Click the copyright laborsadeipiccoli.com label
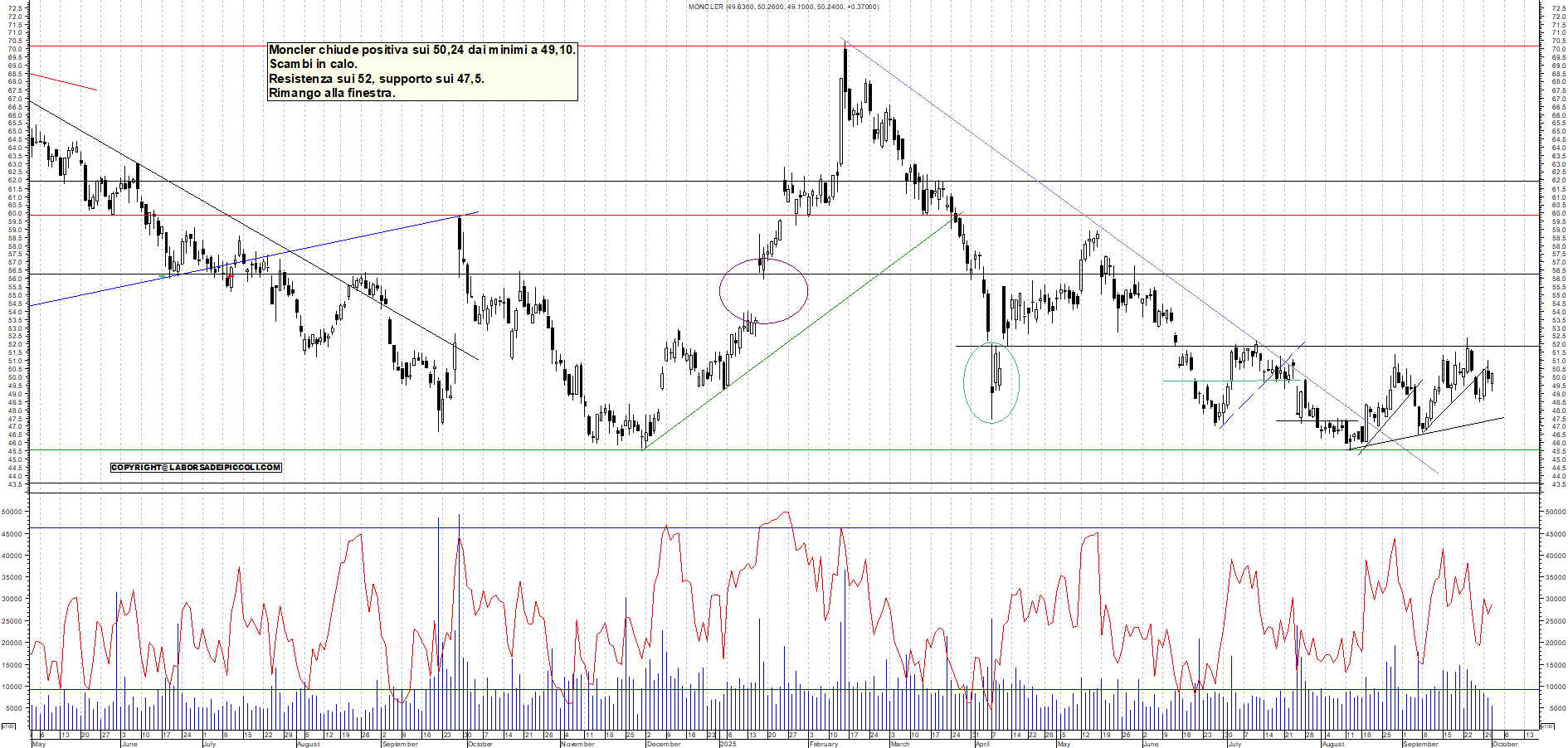Image resolution: width=1568 pixels, height=748 pixels. point(196,468)
